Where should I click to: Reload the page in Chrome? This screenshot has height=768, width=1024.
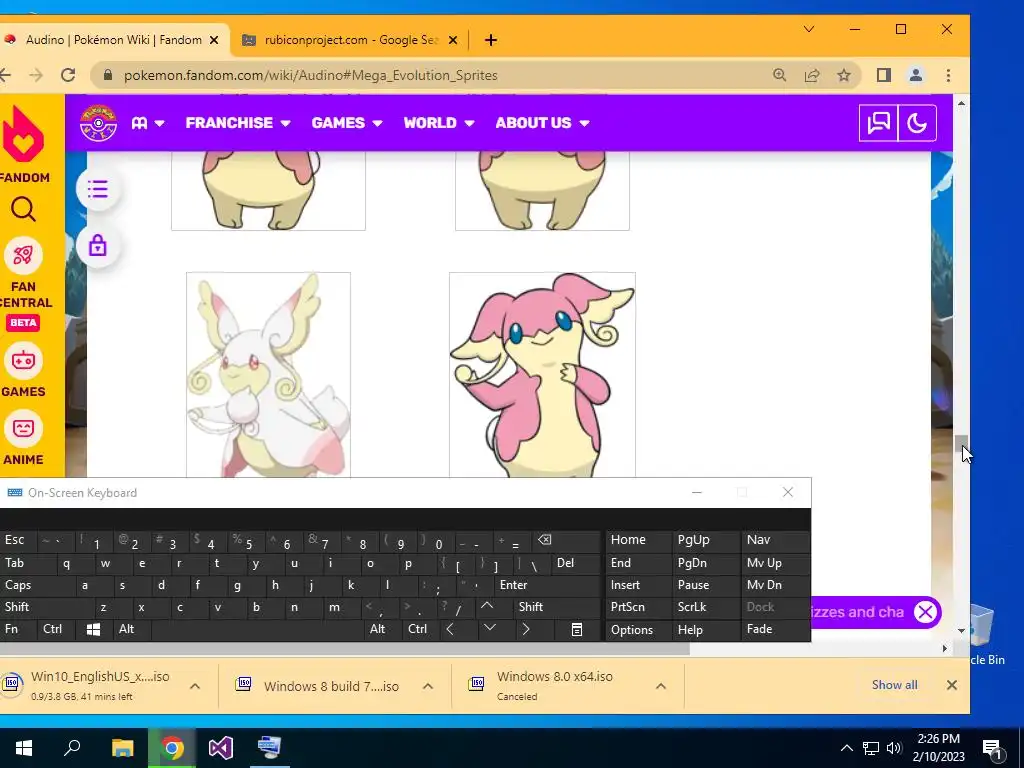(68, 75)
